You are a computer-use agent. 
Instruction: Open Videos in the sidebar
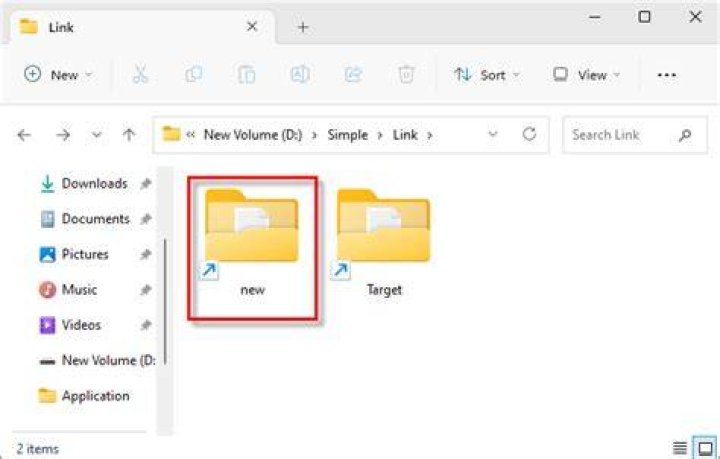(70, 325)
